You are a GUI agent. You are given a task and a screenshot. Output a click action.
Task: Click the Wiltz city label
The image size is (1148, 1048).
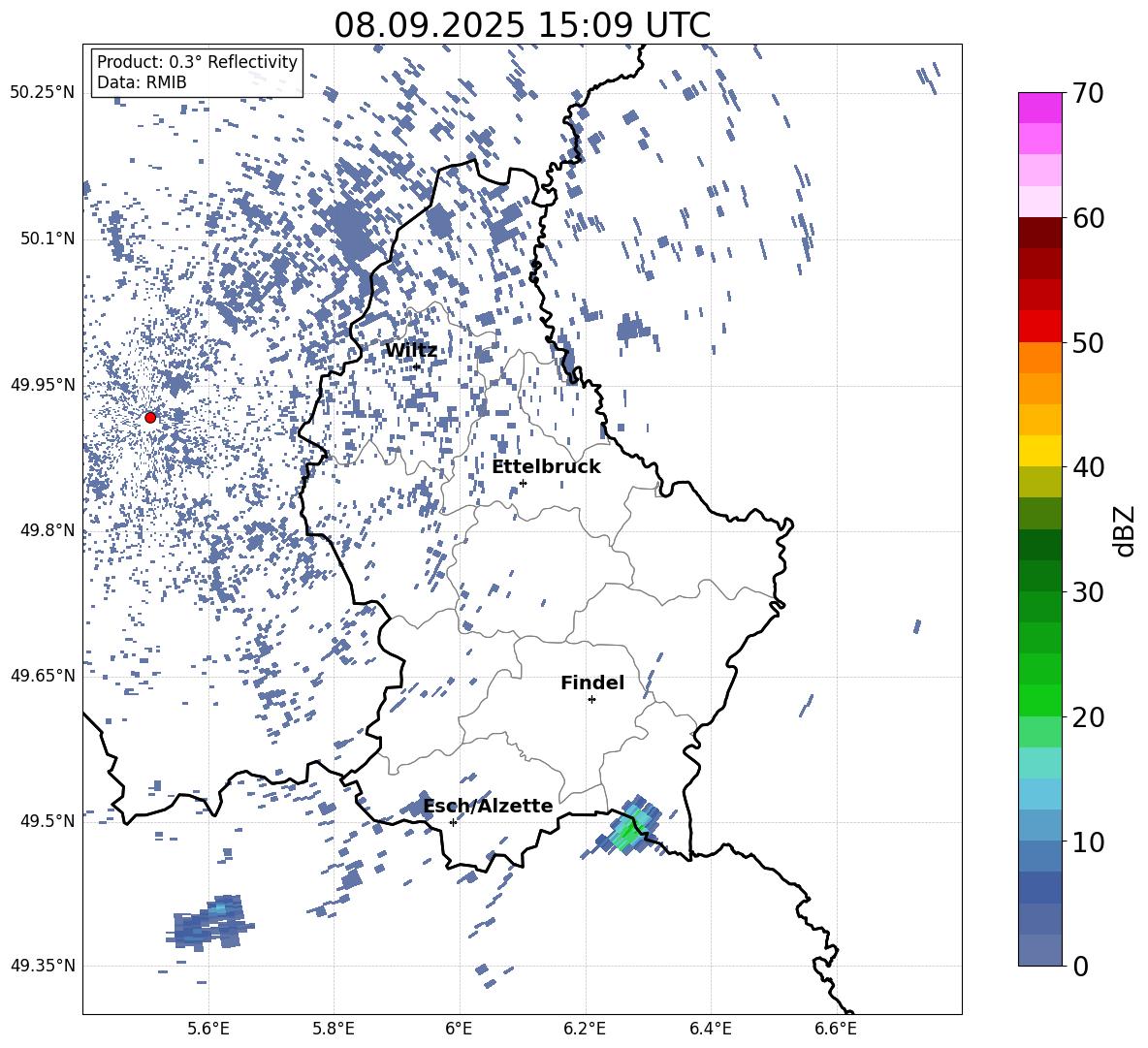411,351
